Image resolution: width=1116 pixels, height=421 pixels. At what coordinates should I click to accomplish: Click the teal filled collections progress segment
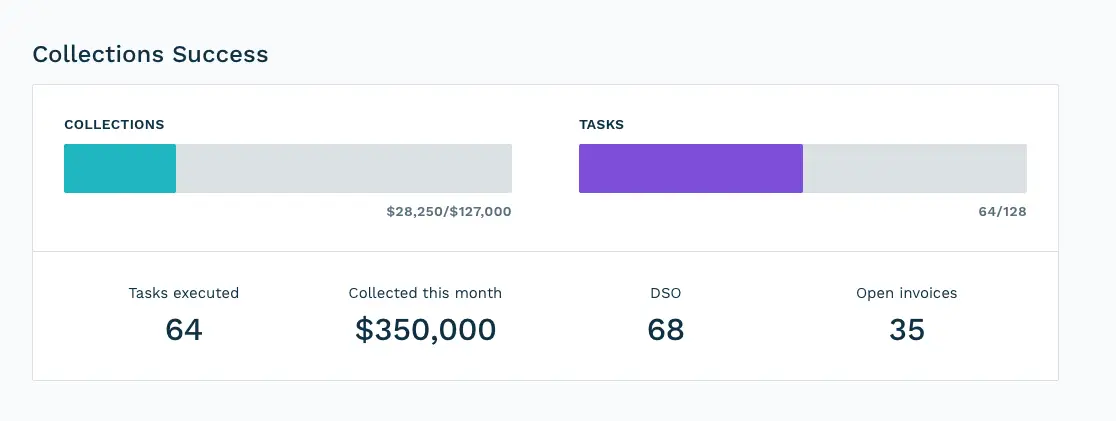pos(120,168)
